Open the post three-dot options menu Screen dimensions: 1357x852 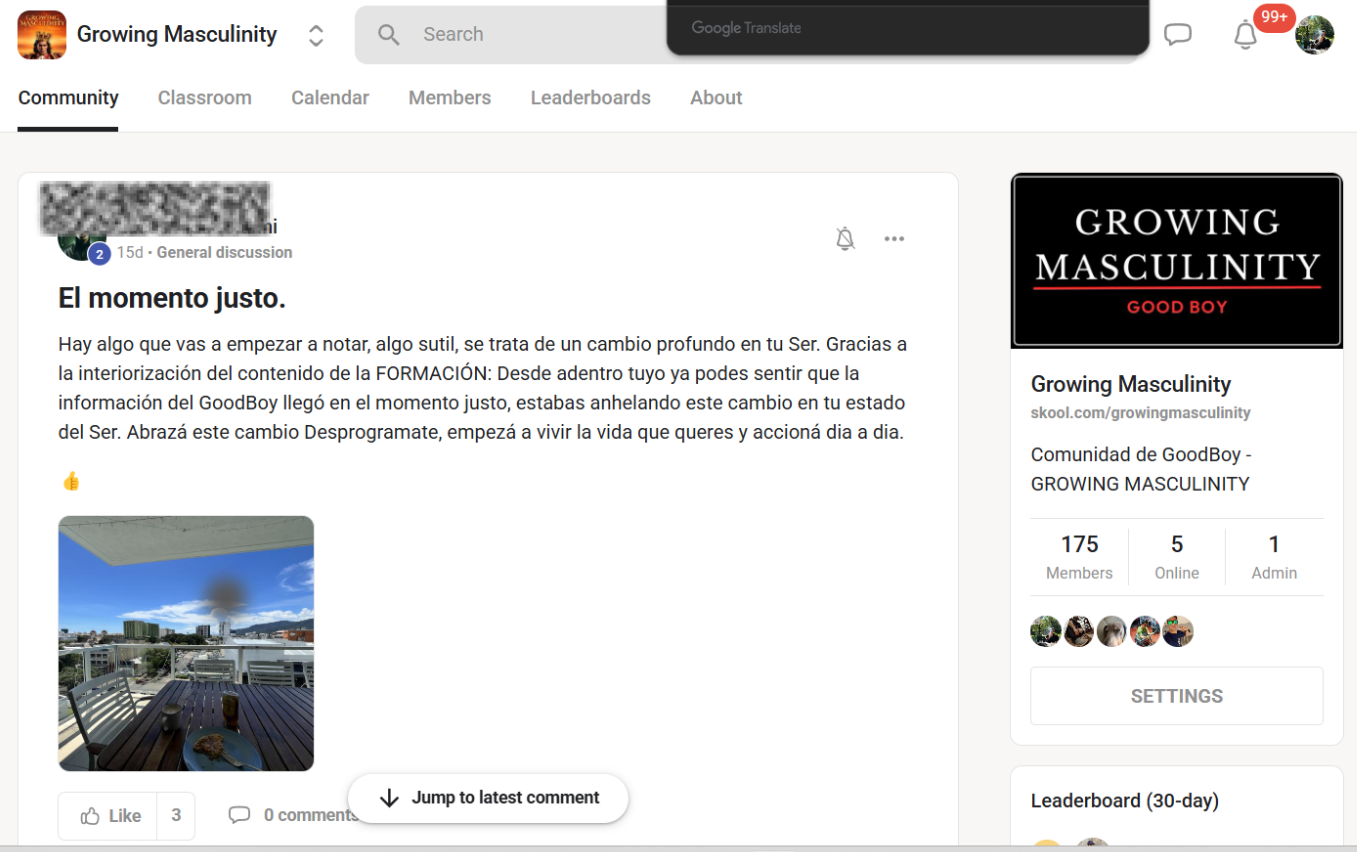pos(894,239)
